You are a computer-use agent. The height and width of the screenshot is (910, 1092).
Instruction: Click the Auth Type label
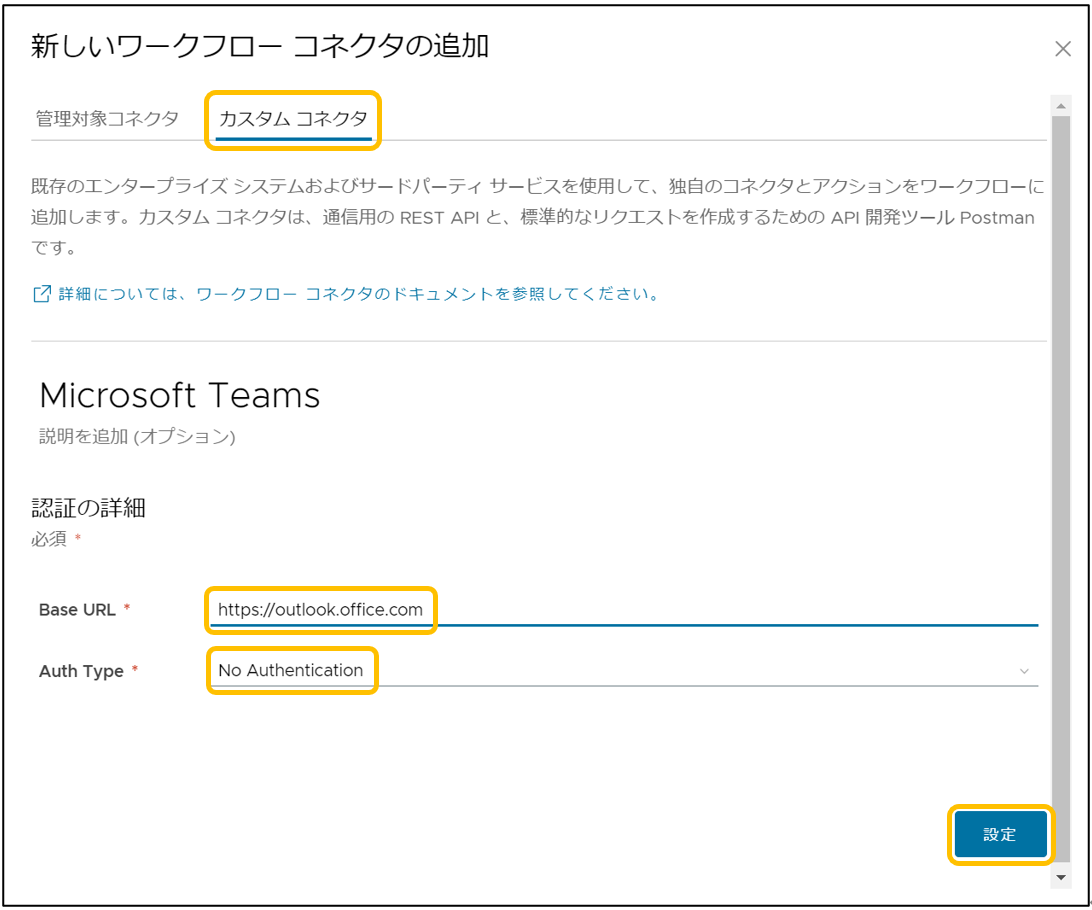click(x=81, y=671)
